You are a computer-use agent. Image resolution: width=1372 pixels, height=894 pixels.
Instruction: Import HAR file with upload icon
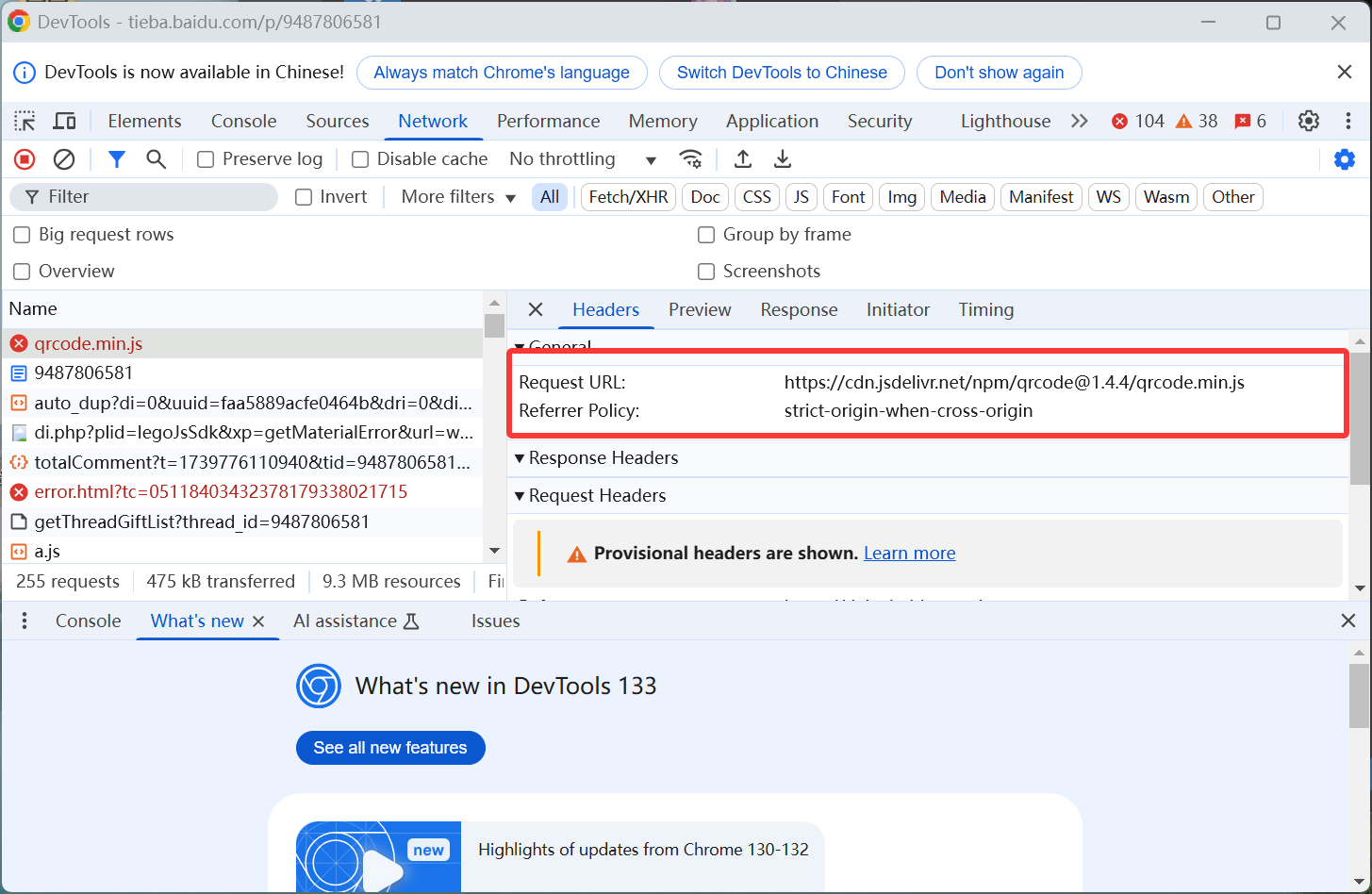pos(743,159)
